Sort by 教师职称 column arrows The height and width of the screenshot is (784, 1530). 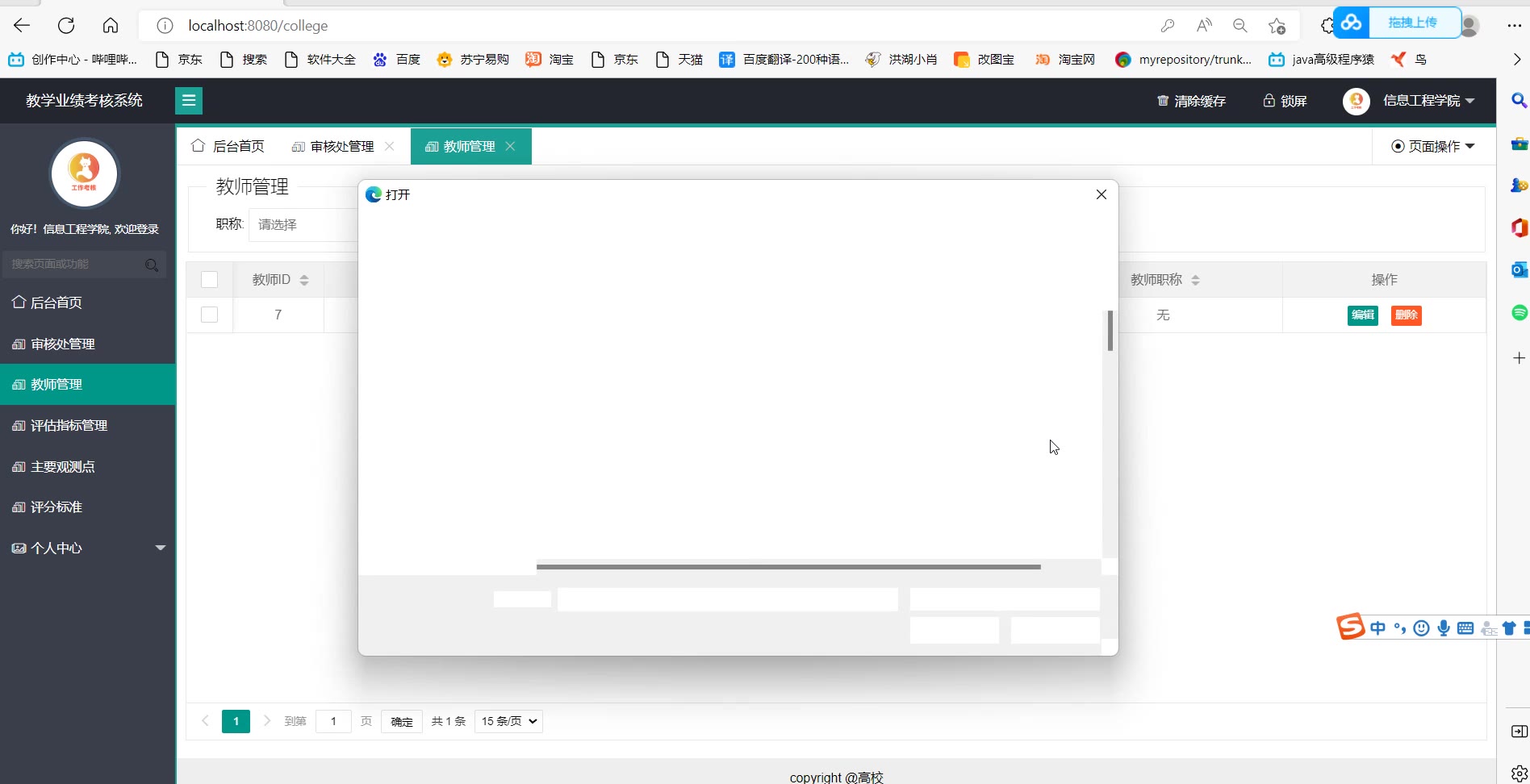coord(1196,280)
